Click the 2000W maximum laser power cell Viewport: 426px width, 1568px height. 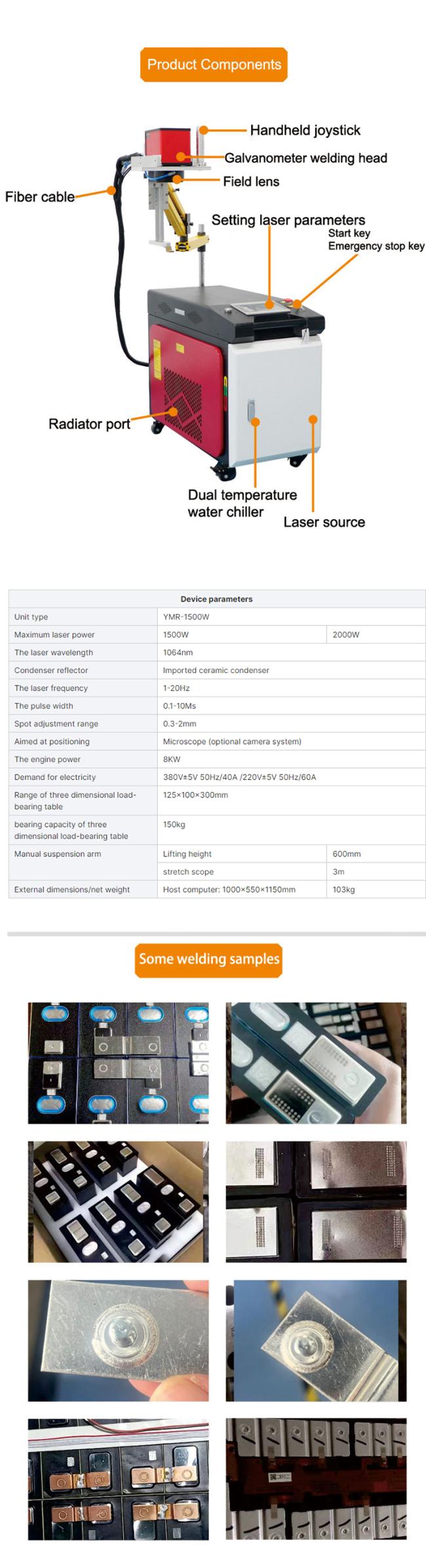click(376, 634)
